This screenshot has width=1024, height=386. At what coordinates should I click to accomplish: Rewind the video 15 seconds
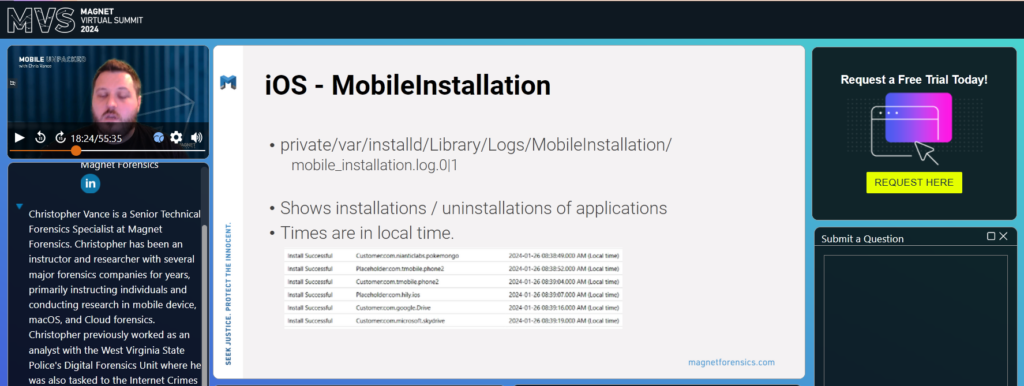click(x=40, y=138)
